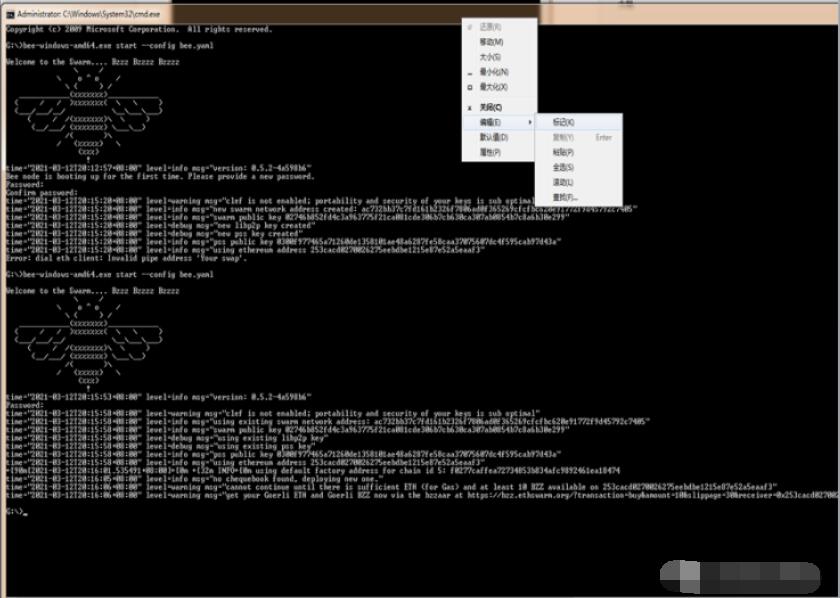Click the minimize icon beside 最小化(N)
Screen dimensions: 840x598
tap(469, 73)
